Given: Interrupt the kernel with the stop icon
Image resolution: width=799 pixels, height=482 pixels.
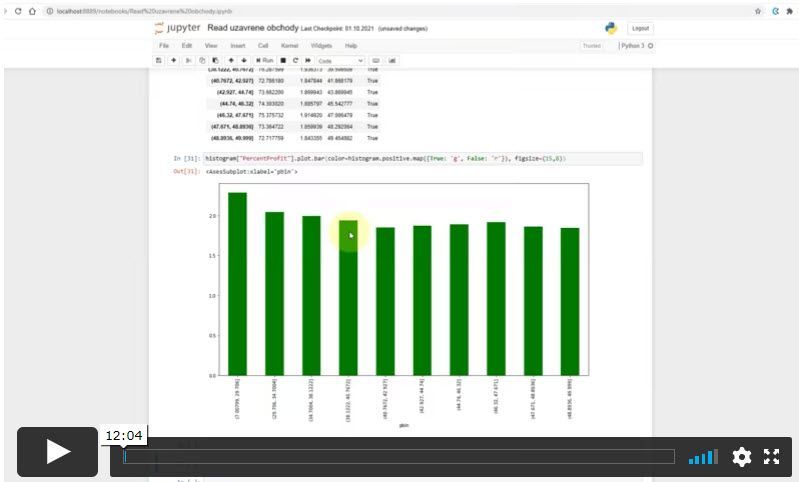Looking at the screenshot, I should [x=283, y=61].
